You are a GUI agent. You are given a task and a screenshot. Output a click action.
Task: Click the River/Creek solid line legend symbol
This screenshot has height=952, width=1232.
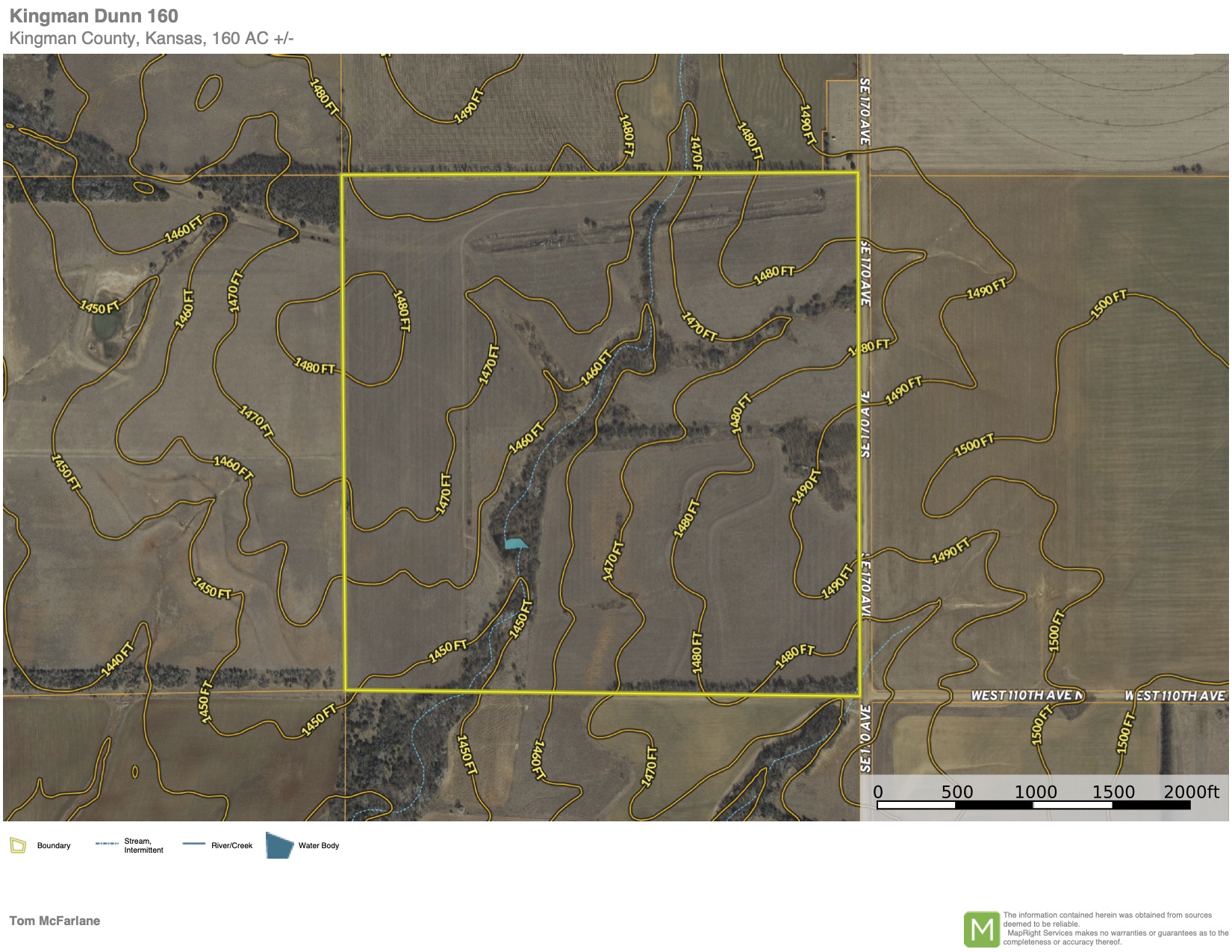[x=193, y=844]
